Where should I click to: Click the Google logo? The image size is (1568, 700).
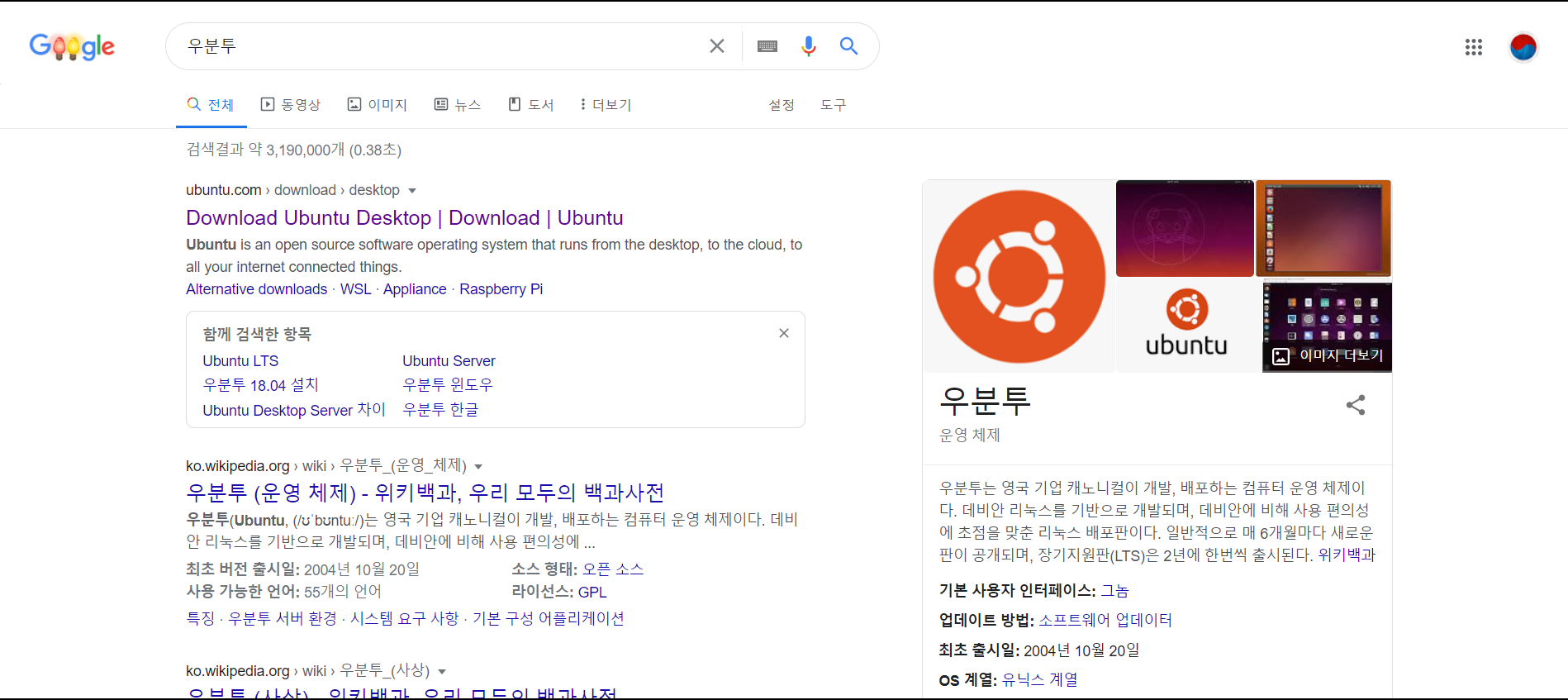72,46
